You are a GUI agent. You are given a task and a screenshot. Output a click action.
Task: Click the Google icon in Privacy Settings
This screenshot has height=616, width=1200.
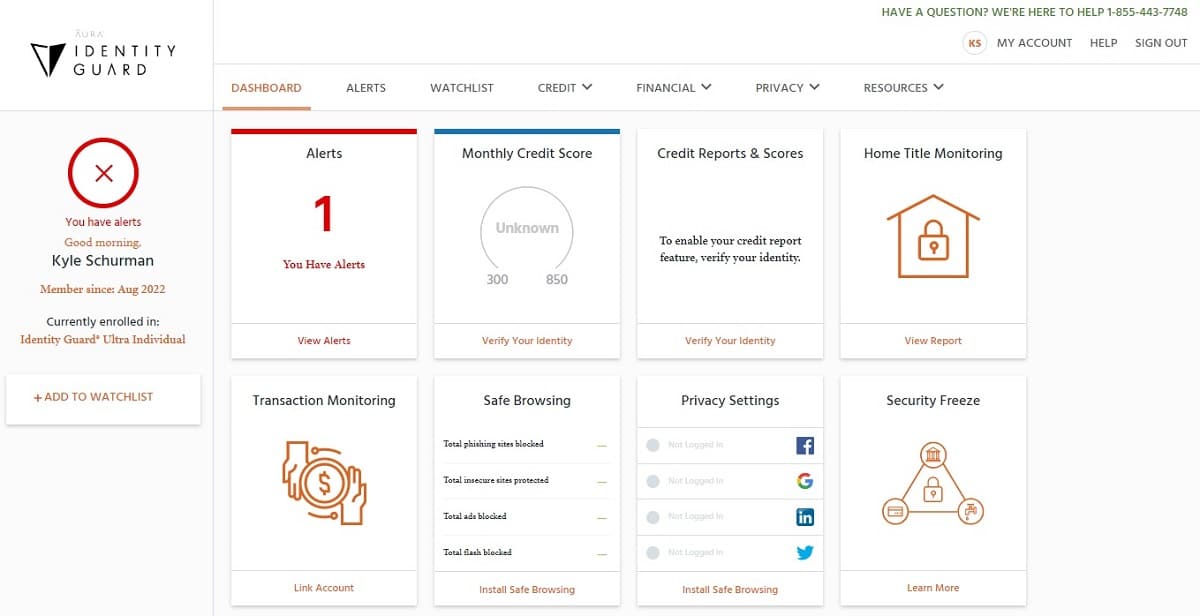click(x=805, y=481)
